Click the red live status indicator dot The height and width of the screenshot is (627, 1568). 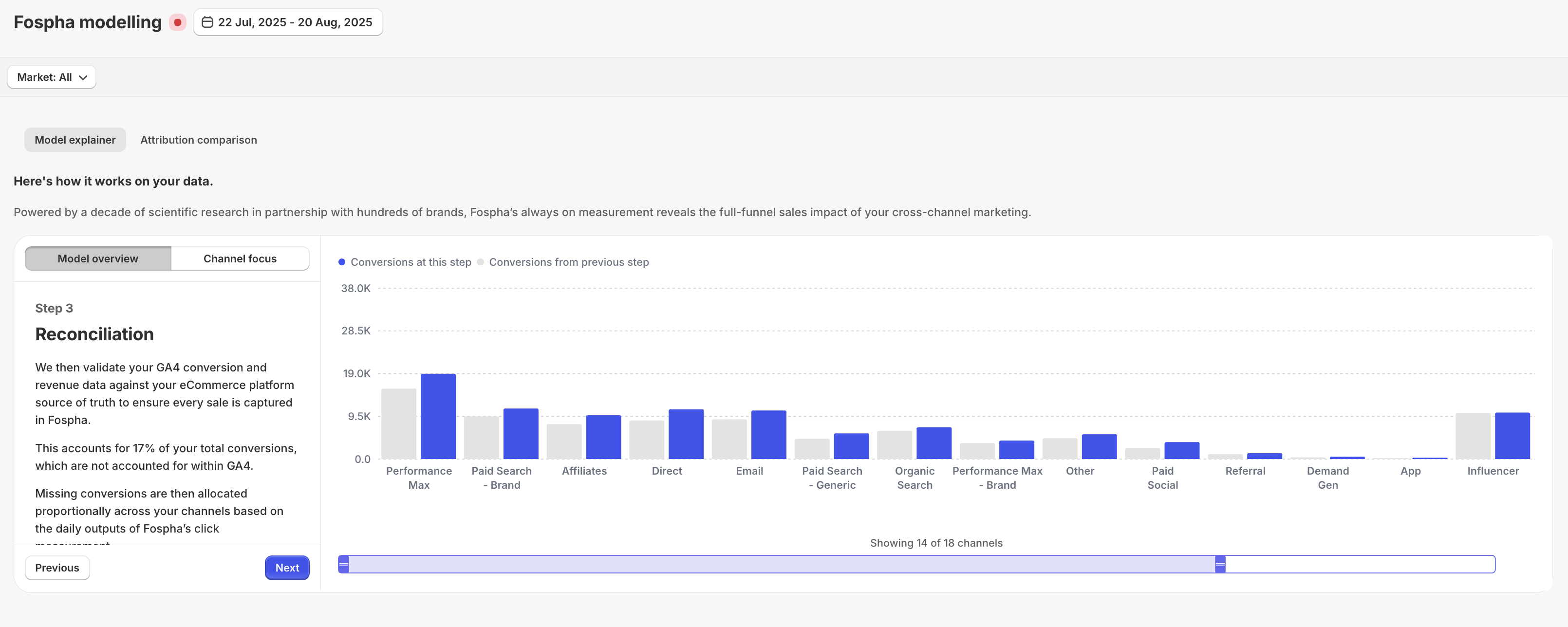(177, 22)
